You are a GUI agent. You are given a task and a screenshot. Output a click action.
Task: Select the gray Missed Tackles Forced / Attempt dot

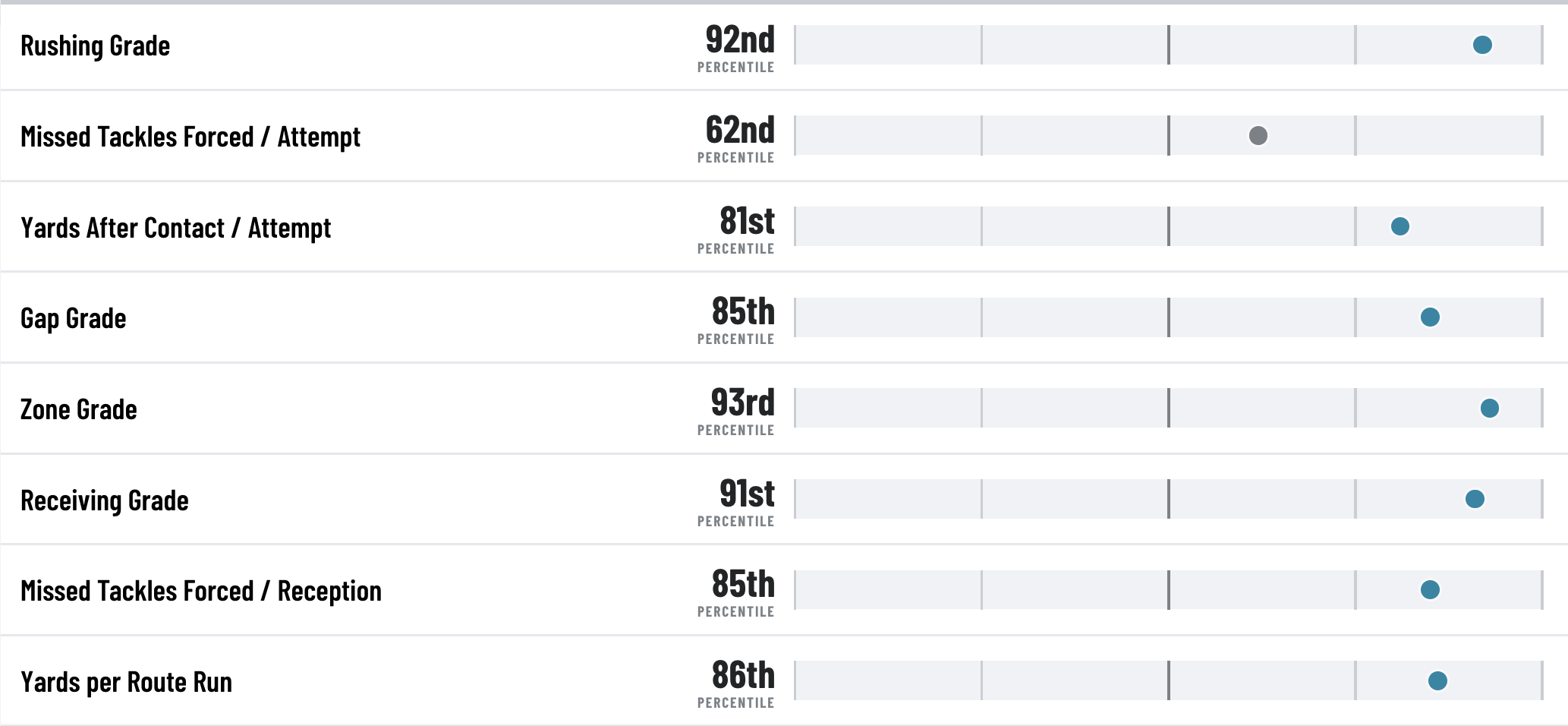[1258, 135]
